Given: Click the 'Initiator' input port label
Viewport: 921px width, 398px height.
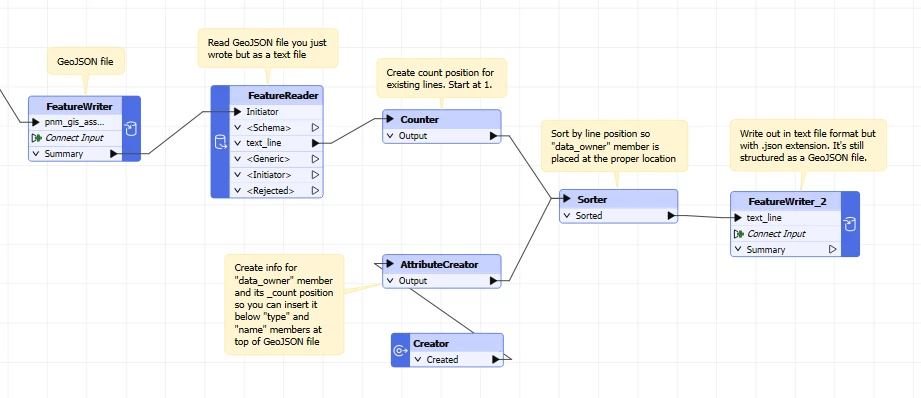Looking at the screenshot, I should [x=262, y=111].
